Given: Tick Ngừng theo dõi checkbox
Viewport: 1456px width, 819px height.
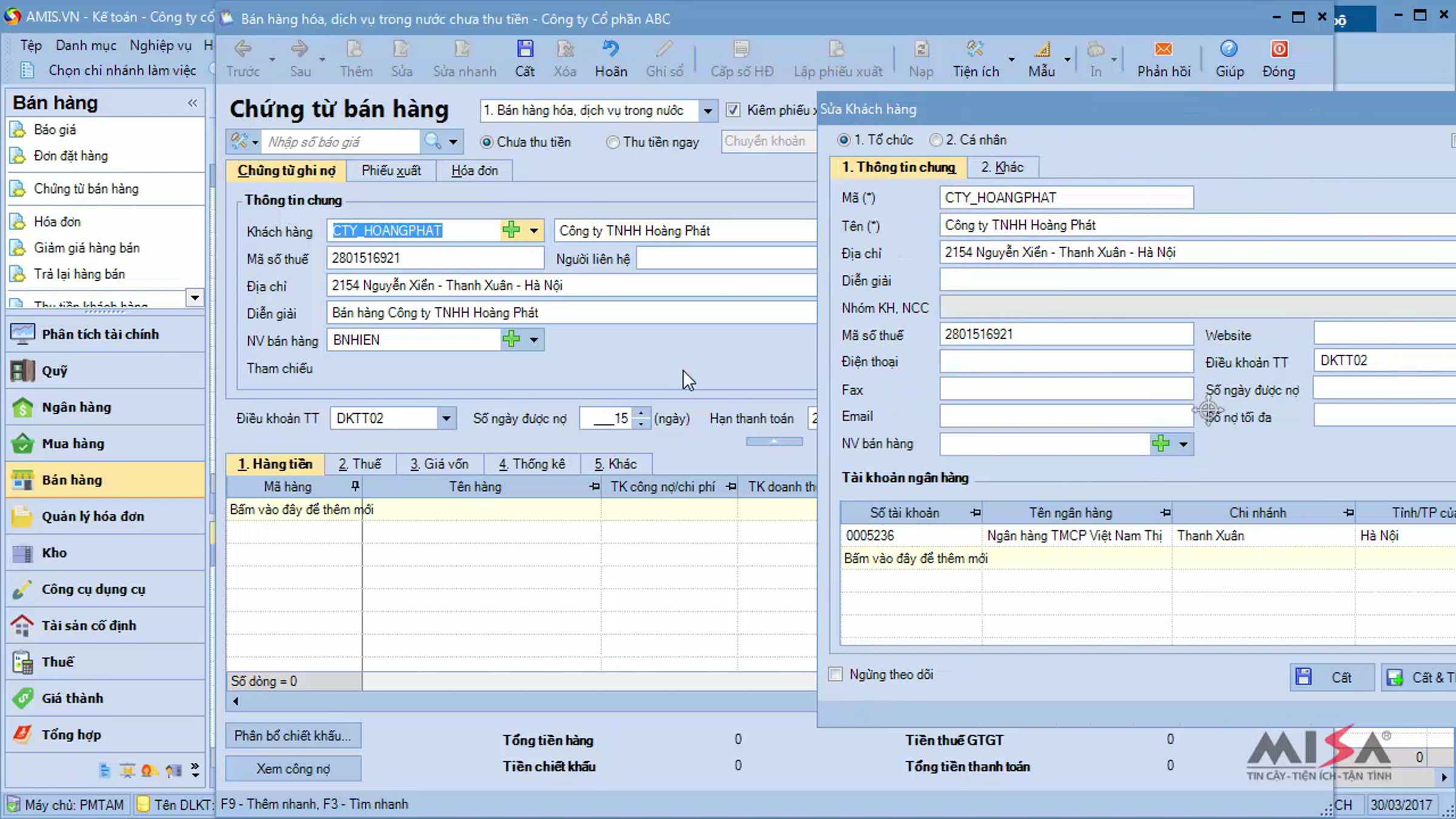Looking at the screenshot, I should 835,674.
